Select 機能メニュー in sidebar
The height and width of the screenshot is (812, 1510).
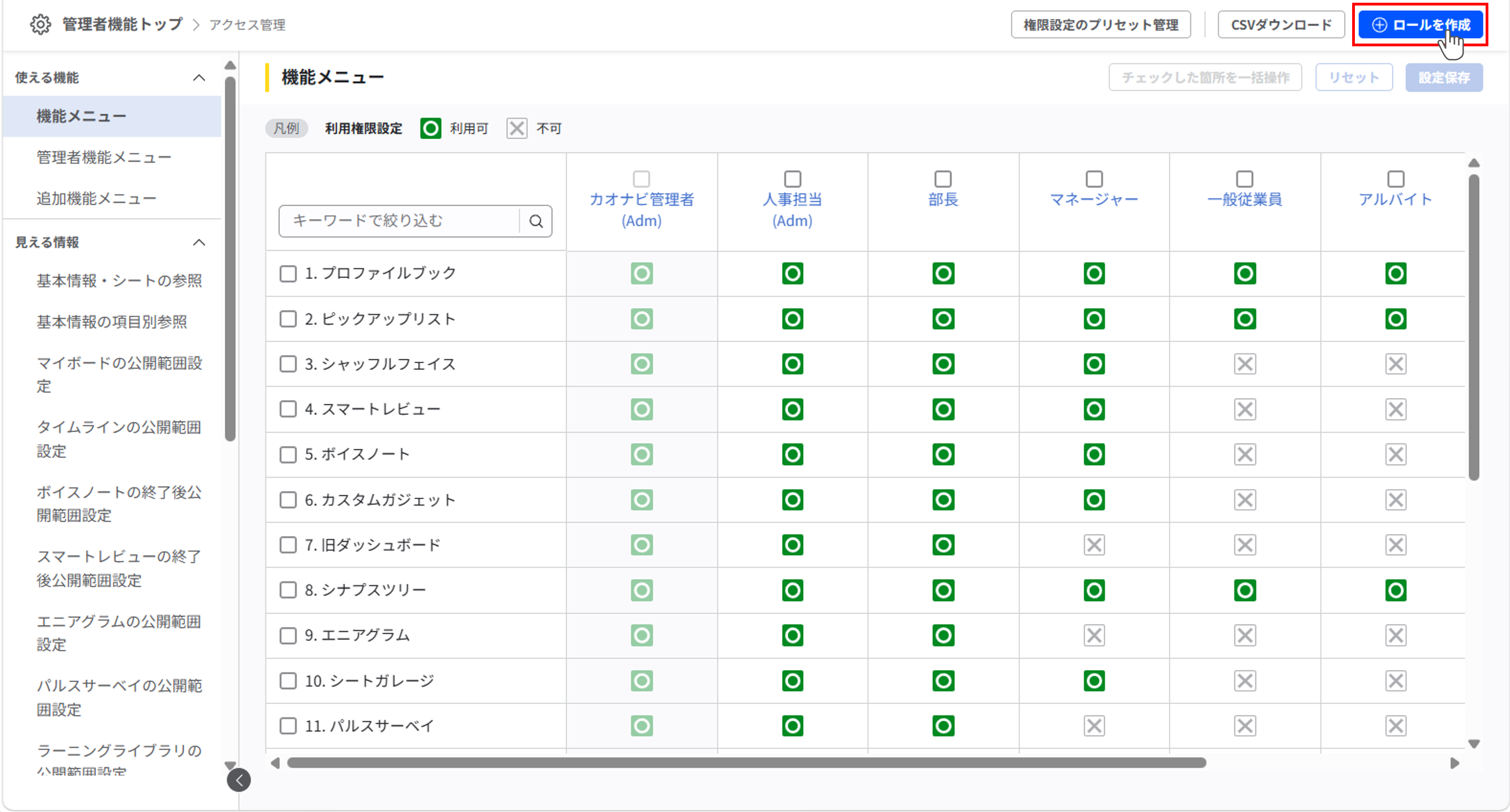pos(112,116)
